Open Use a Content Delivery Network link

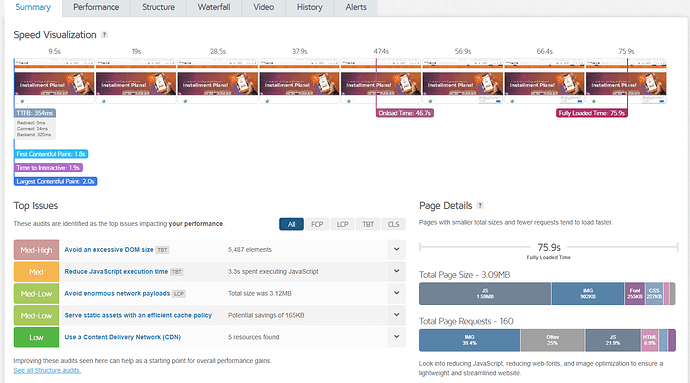point(122,337)
